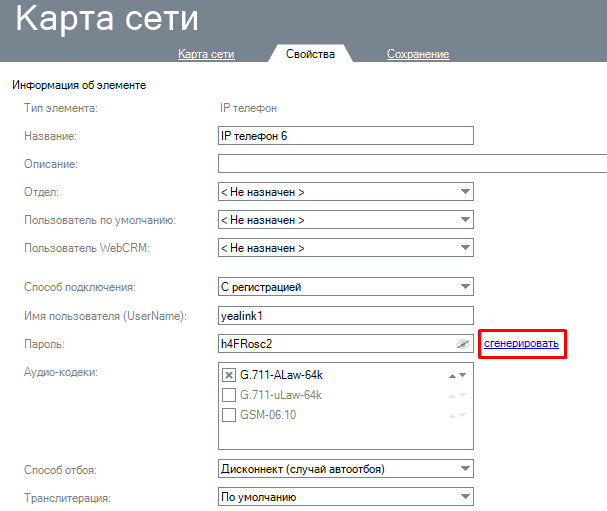607x511 pixels.
Task: Switch to the Карта сети tab
Action: pyautogui.click(x=206, y=54)
